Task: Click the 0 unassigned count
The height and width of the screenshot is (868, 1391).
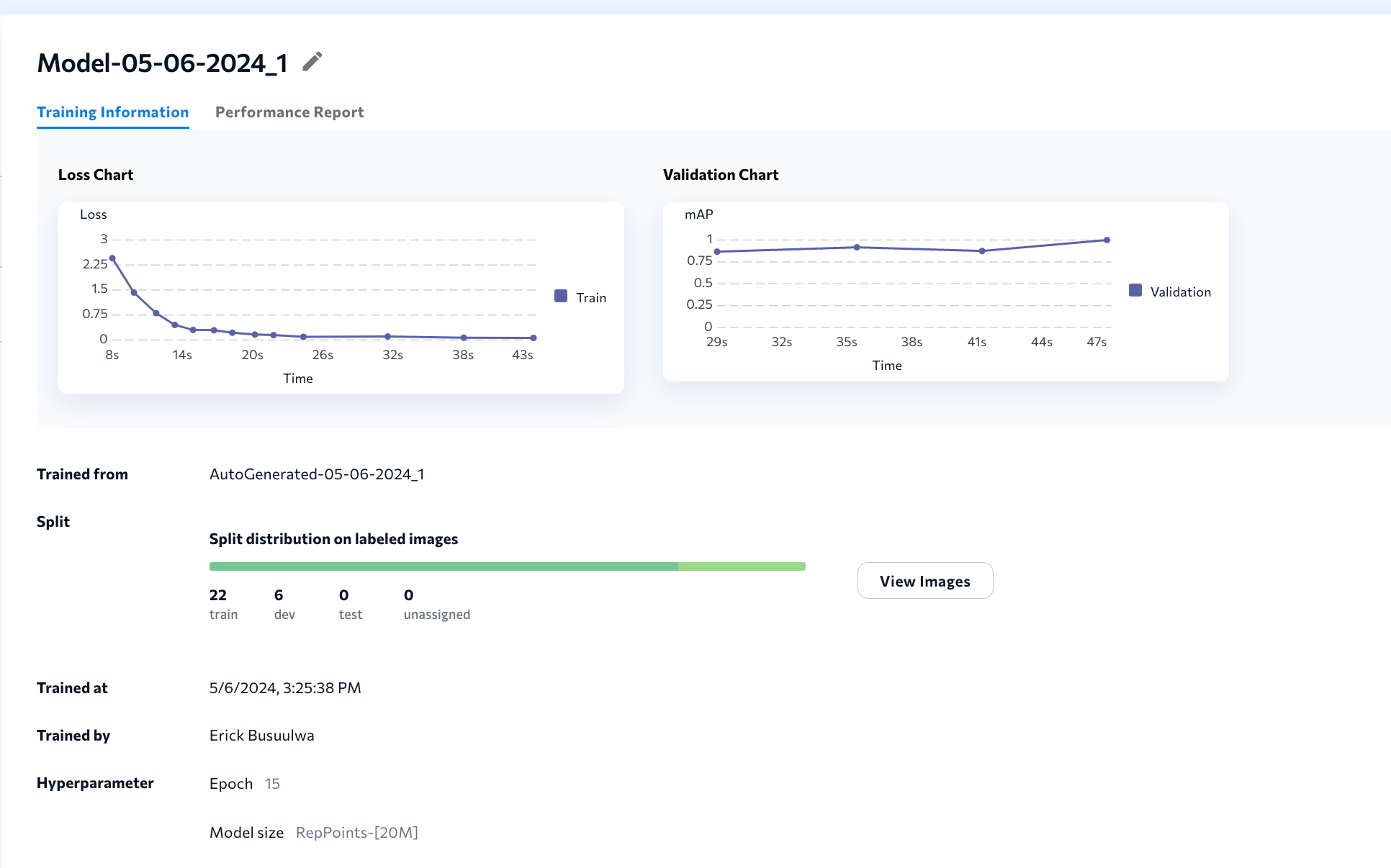Action: [x=409, y=595]
